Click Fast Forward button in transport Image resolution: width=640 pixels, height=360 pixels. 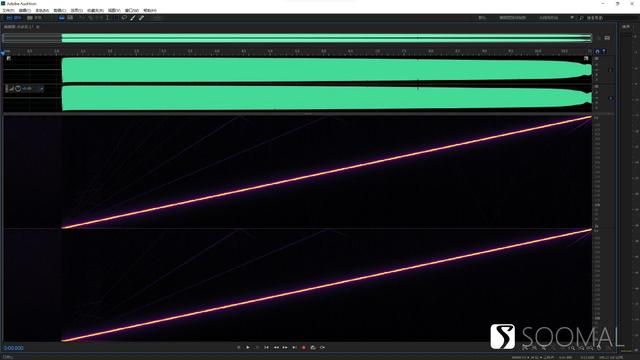(x=285, y=347)
